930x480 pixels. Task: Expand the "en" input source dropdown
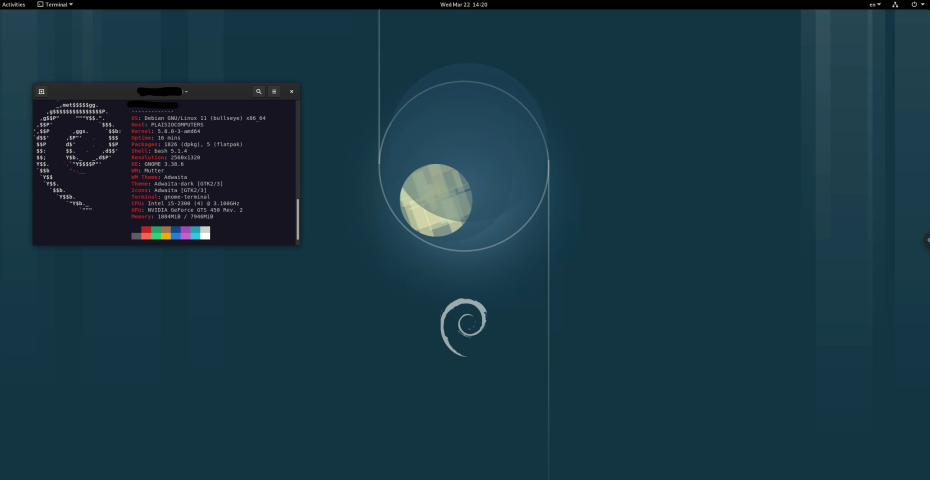click(875, 5)
